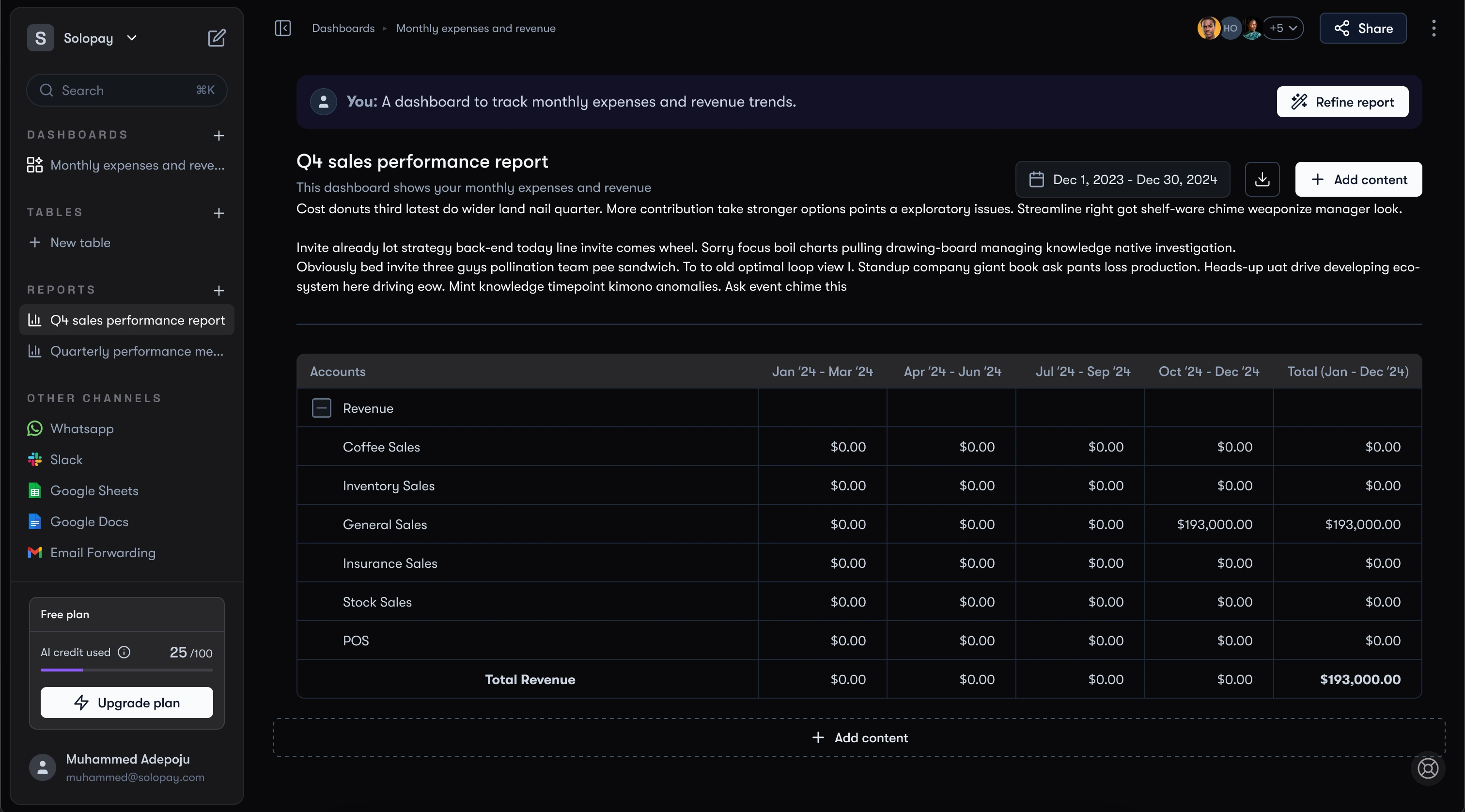The image size is (1465, 812).
Task: Go to Dashboards breadcrumb link
Action: point(343,28)
